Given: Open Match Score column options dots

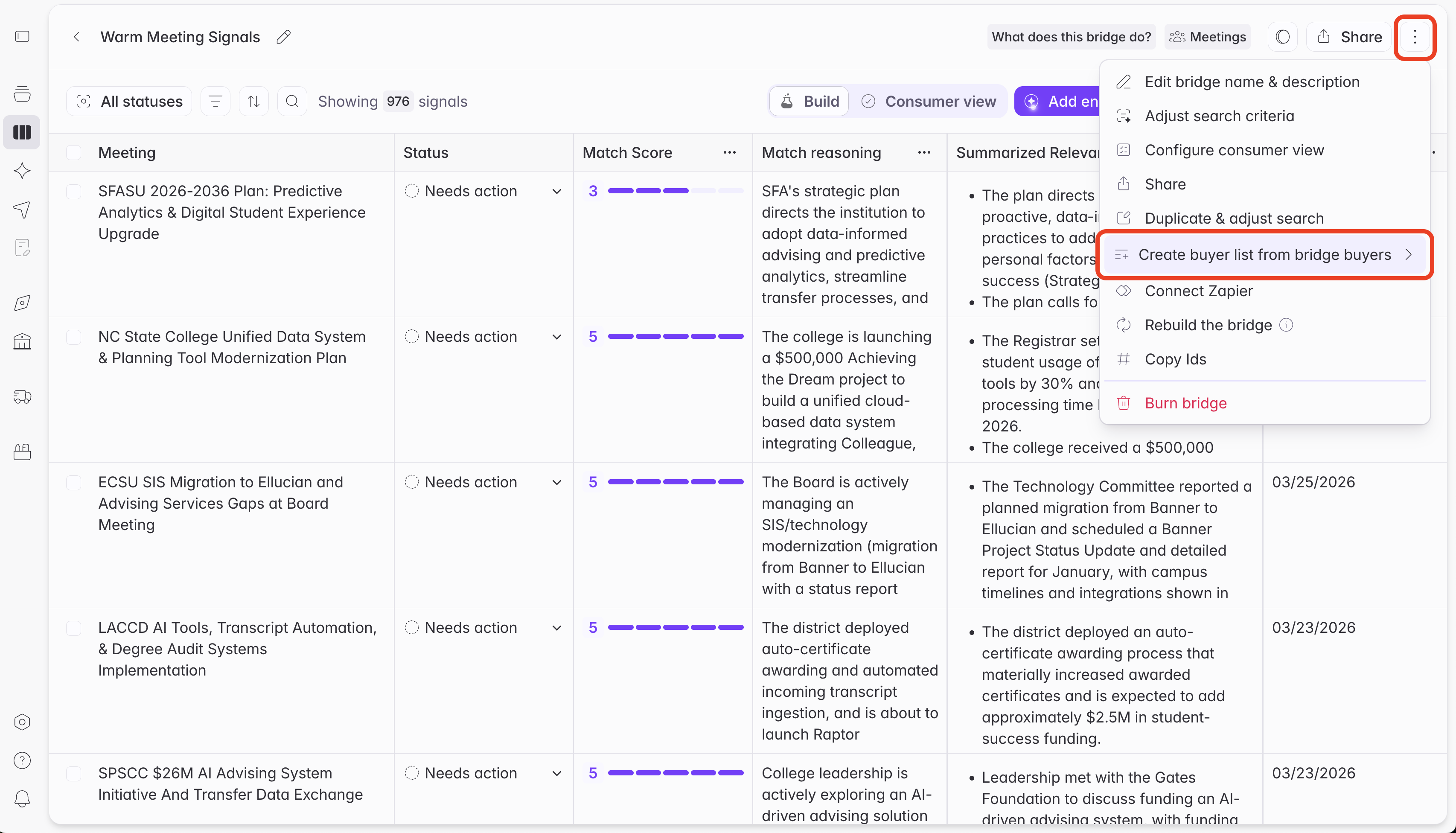Looking at the screenshot, I should (x=729, y=152).
